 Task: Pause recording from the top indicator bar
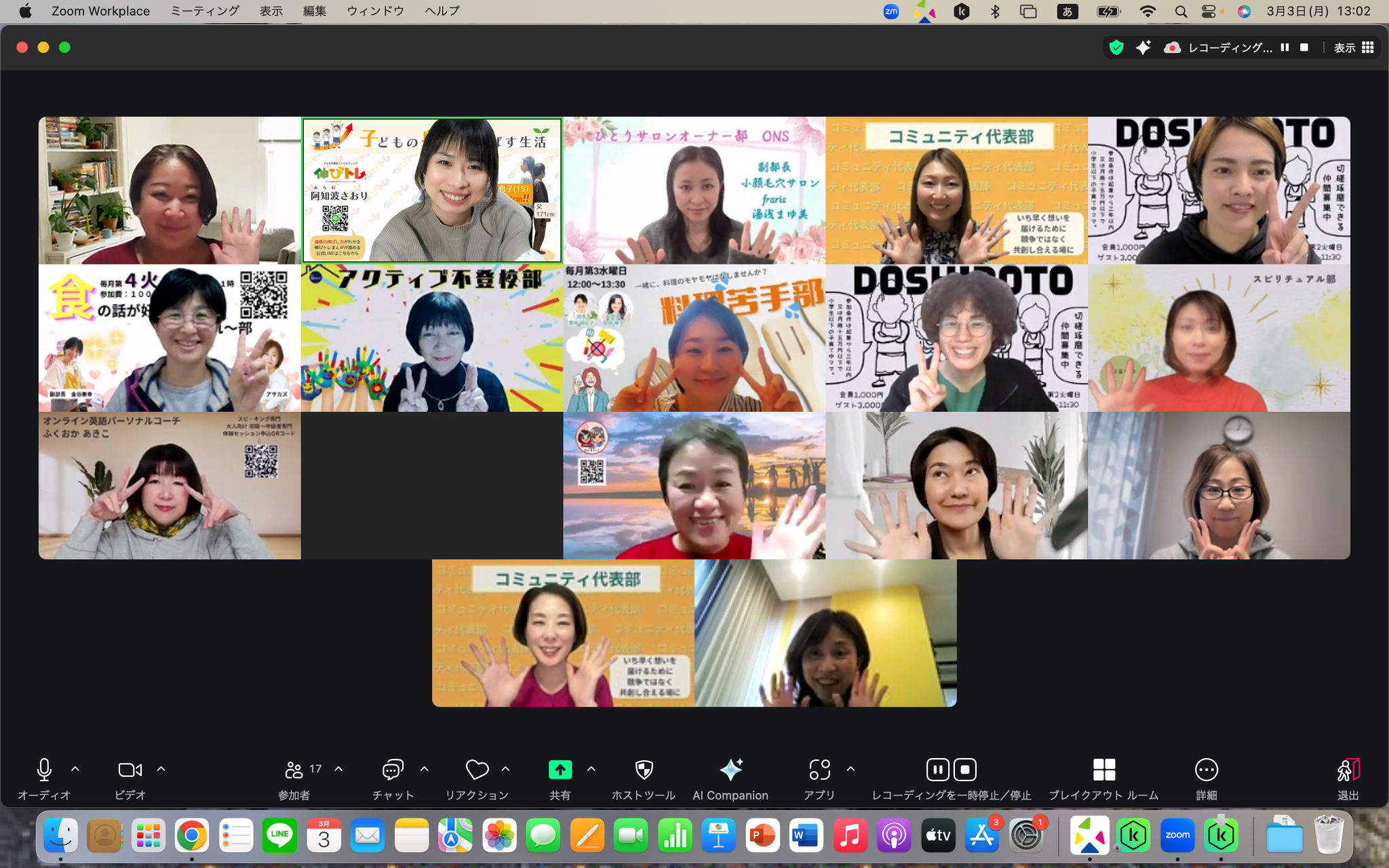1285,47
